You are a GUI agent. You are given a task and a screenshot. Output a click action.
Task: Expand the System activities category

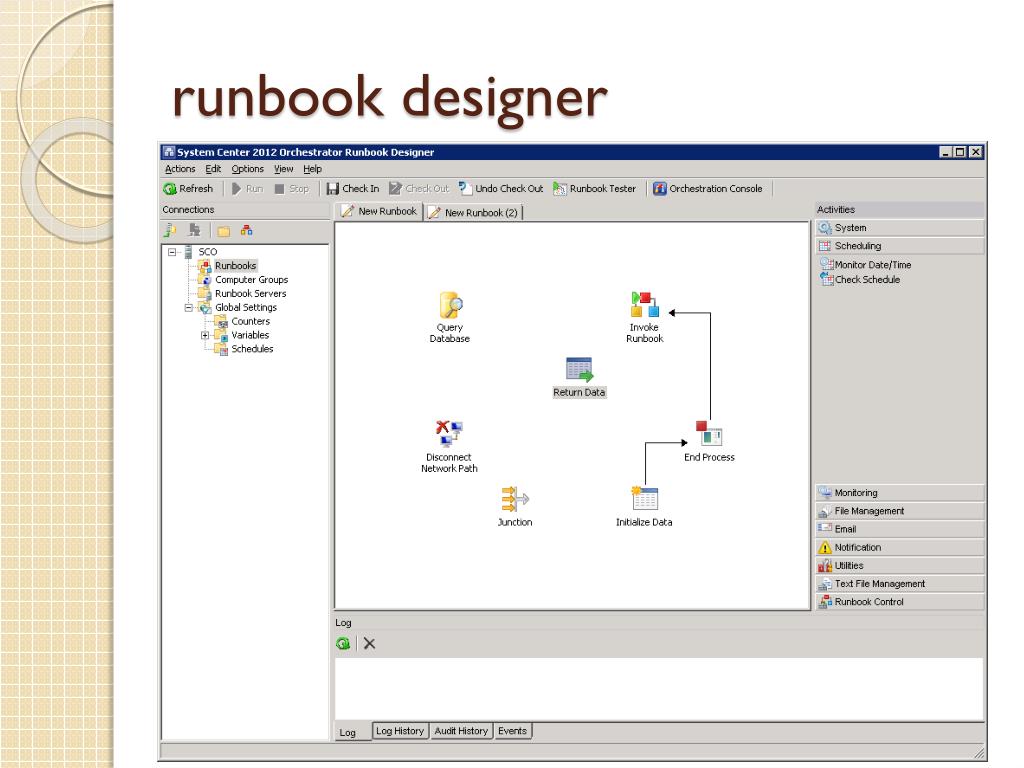[x=900, y=228]
